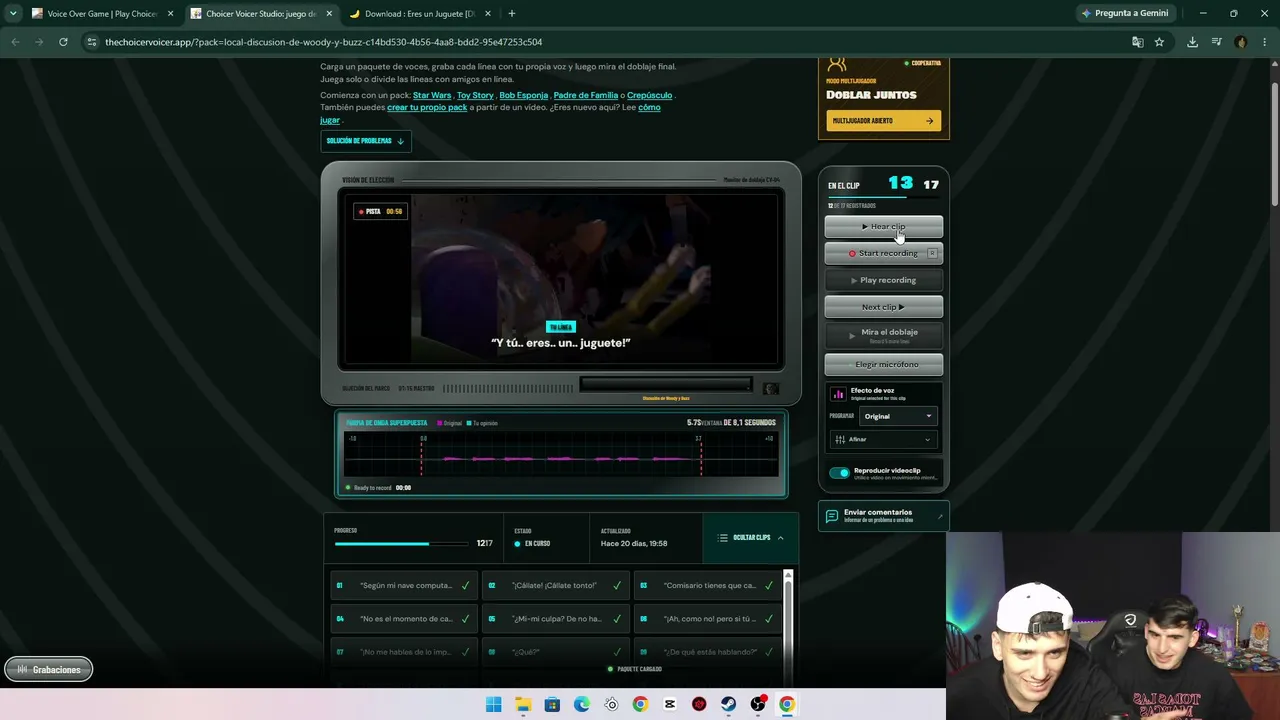The image size is (1280, 720).
Task: Expand the Afinar tuning options
Action: point(883,439)
